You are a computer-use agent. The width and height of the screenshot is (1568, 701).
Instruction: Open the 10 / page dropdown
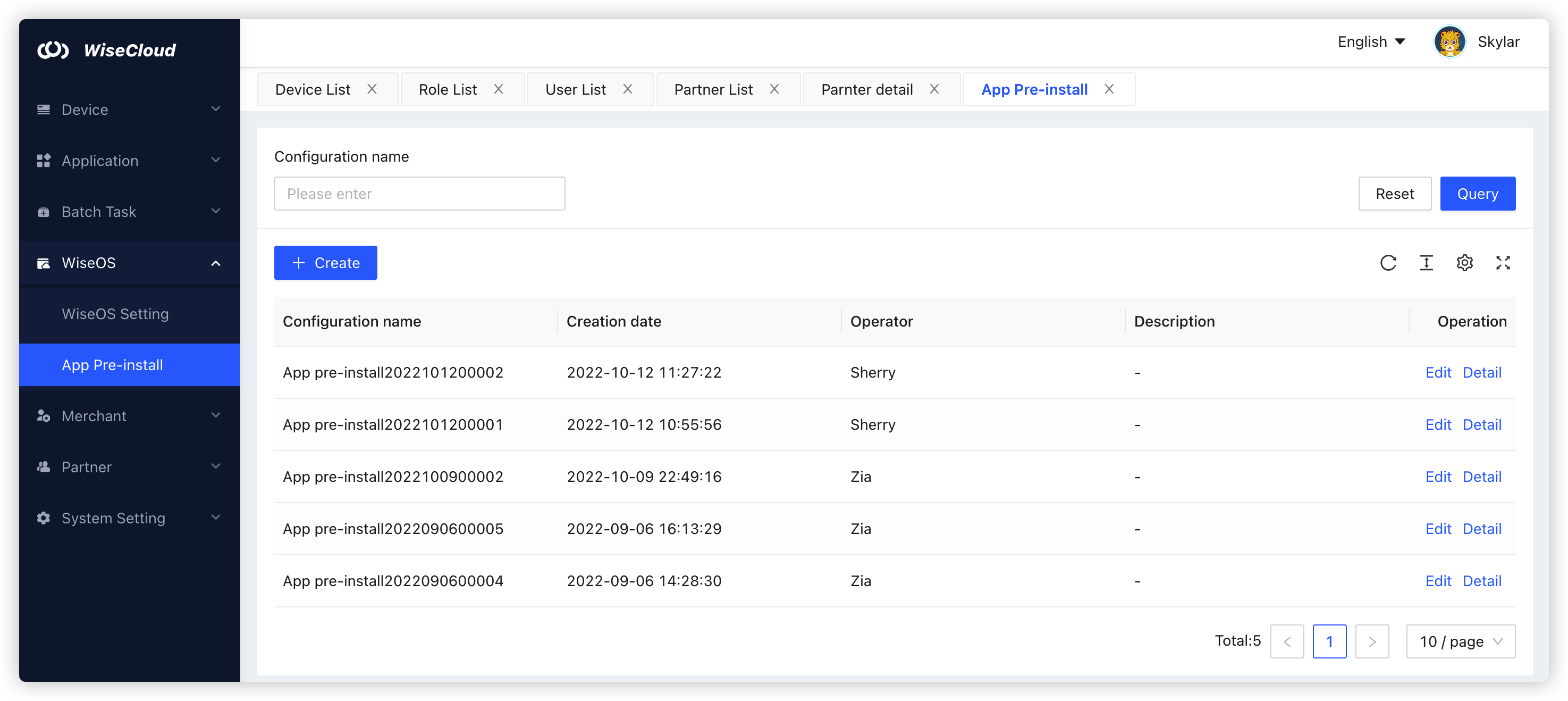pyautogui.click(x=1460, y=641)
